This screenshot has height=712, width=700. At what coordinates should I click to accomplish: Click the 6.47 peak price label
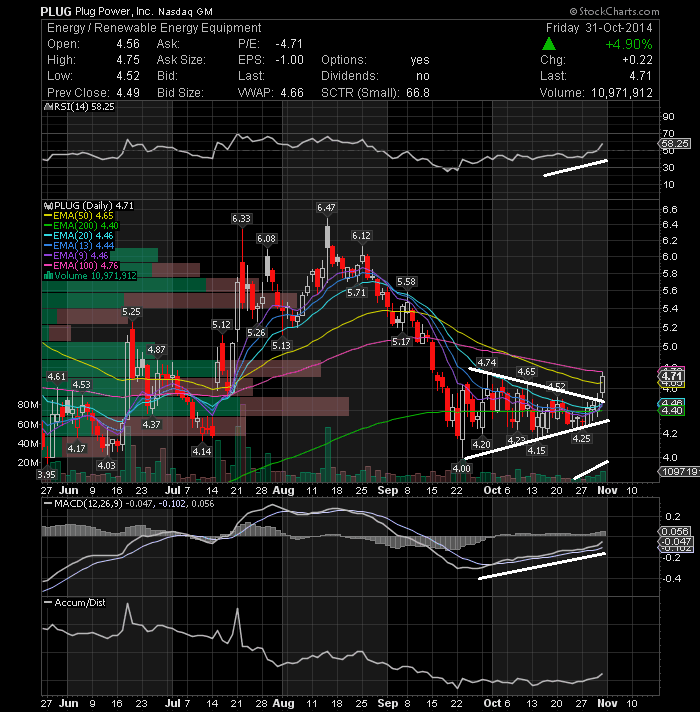click(326, 208)
